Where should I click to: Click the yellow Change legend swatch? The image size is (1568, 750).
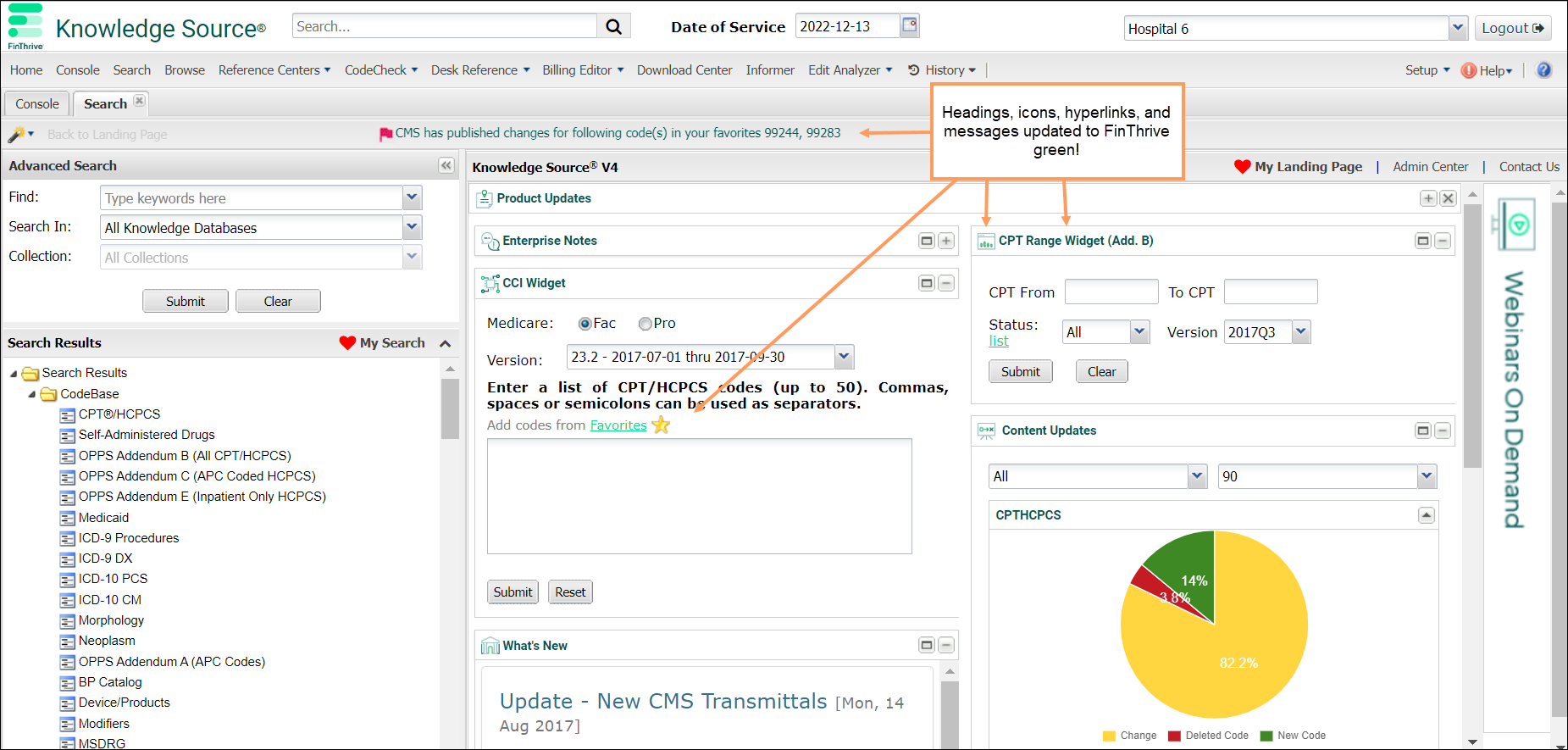1109,736
